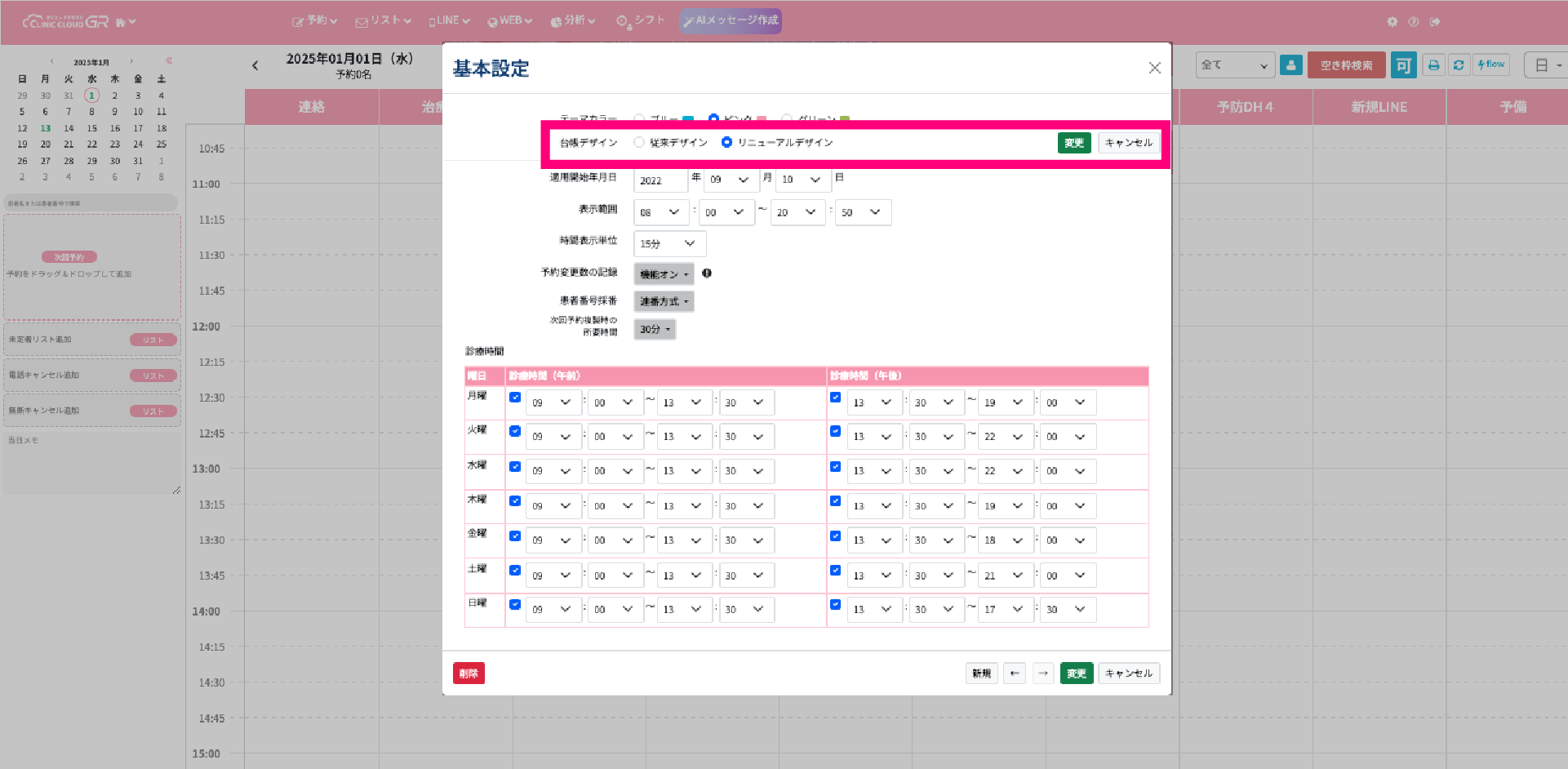Uncheck the 月曜 morning hours checkbox

tap(515, 398)
